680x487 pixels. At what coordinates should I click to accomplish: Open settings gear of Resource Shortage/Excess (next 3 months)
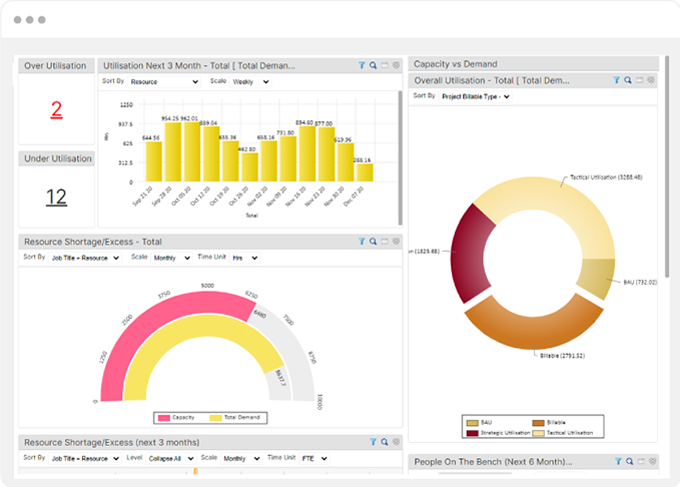[x=396, y=441]
